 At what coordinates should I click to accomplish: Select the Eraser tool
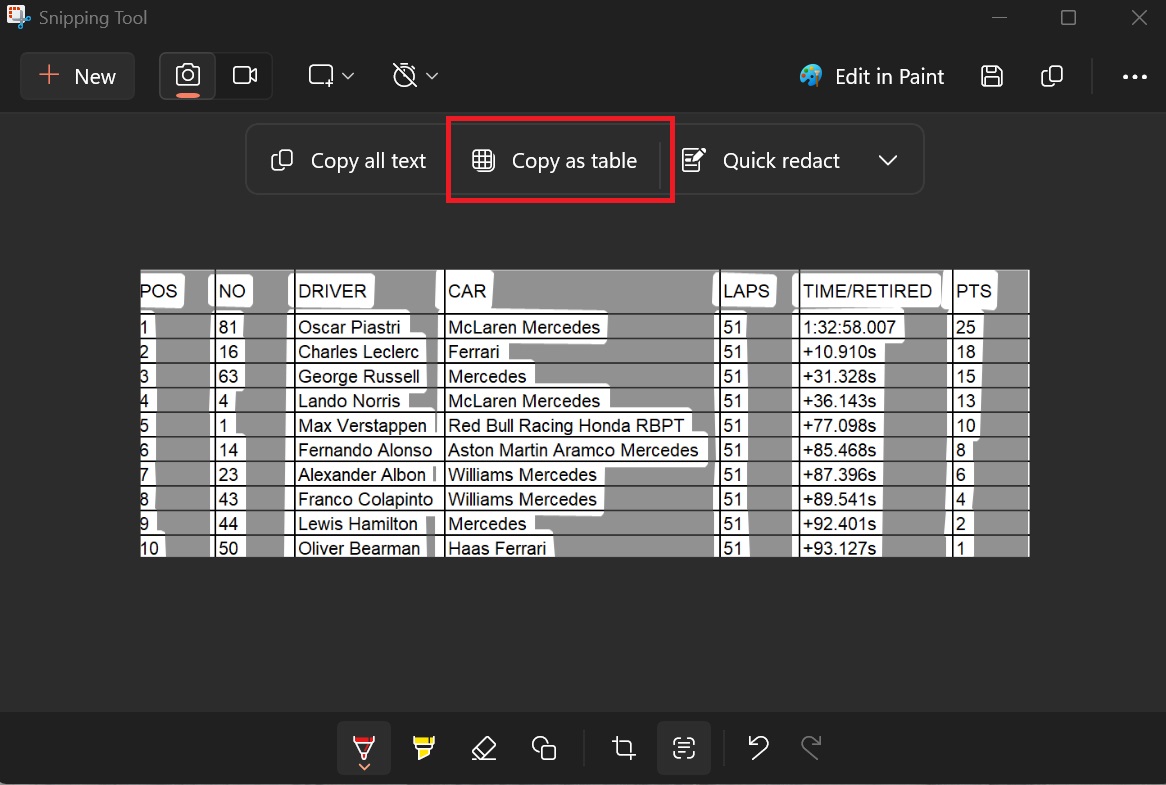(484, 747)
